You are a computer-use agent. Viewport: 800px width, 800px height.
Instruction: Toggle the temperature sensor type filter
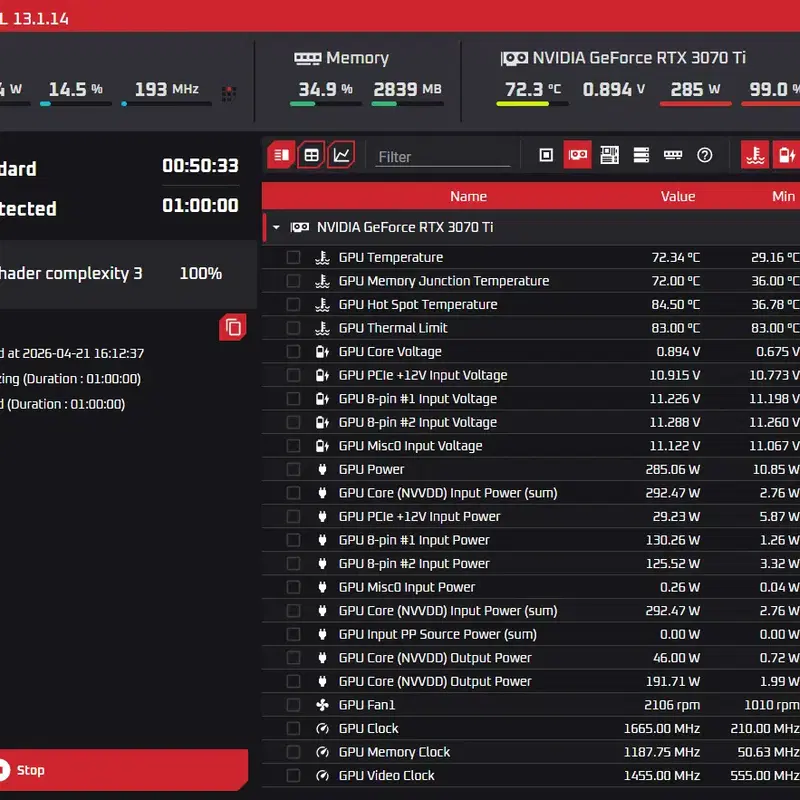tap(755, 155)
